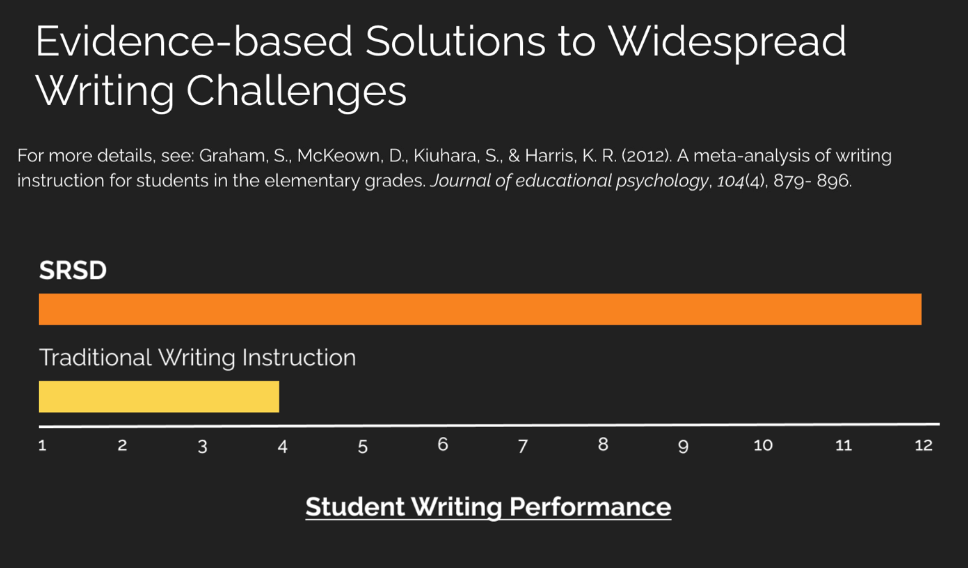Click axis number 5
This screenshot has height=568, width=968.
click(362, 447)
